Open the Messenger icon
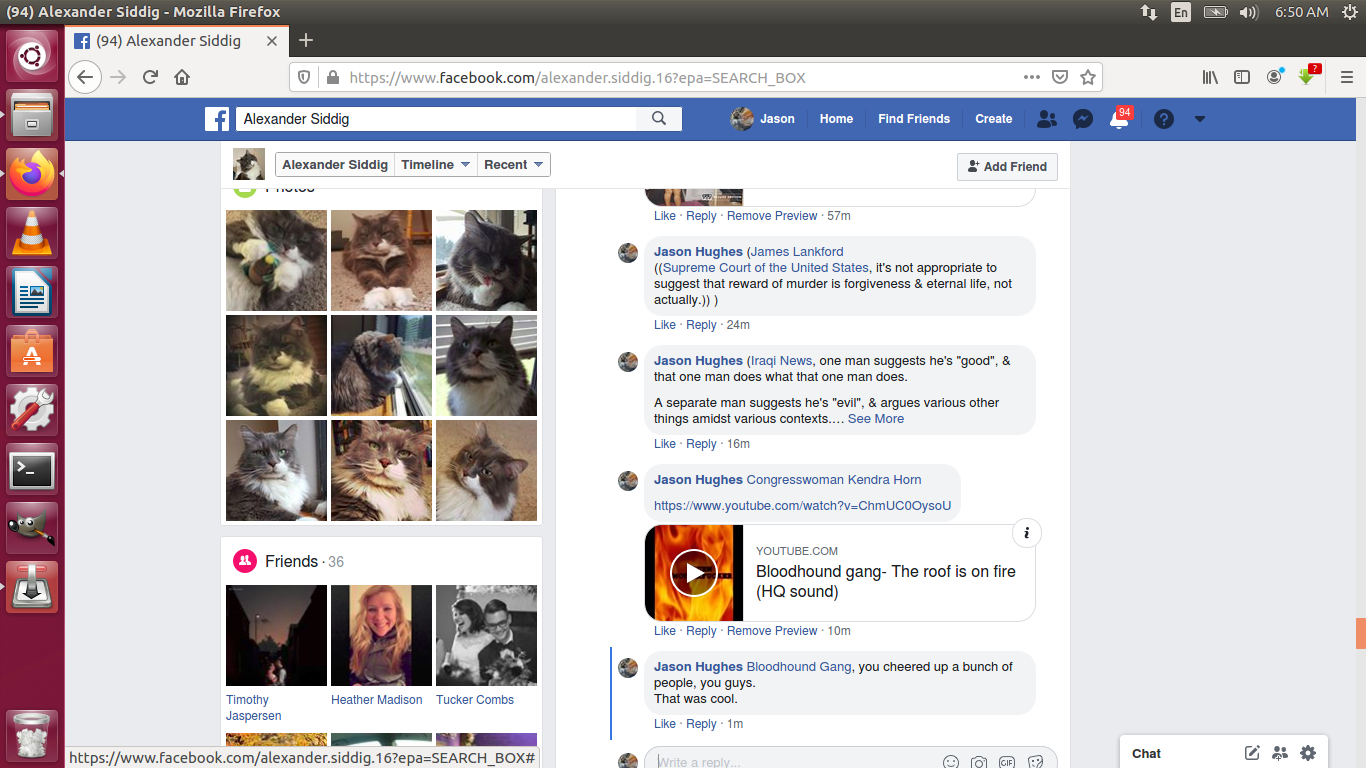Screen dimensions: 1366x768 pos(1082,119)
